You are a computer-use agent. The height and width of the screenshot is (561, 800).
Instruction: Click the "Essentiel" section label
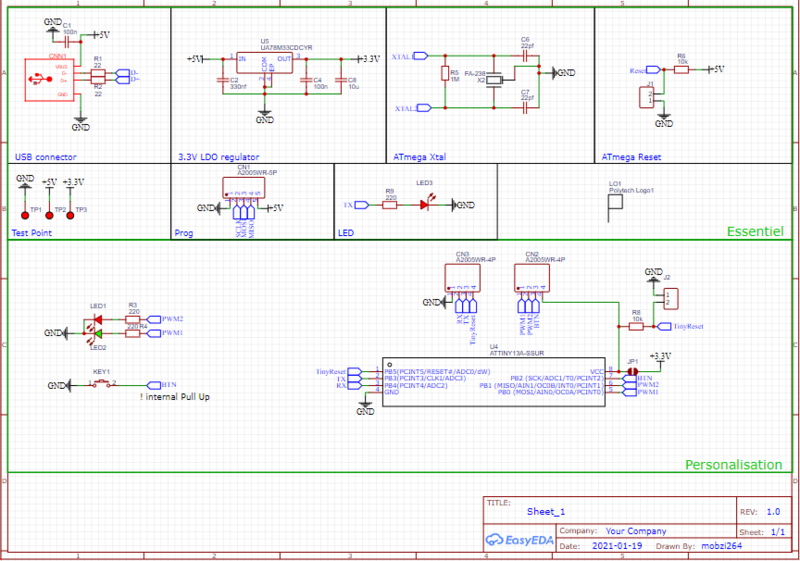[754, 231]
